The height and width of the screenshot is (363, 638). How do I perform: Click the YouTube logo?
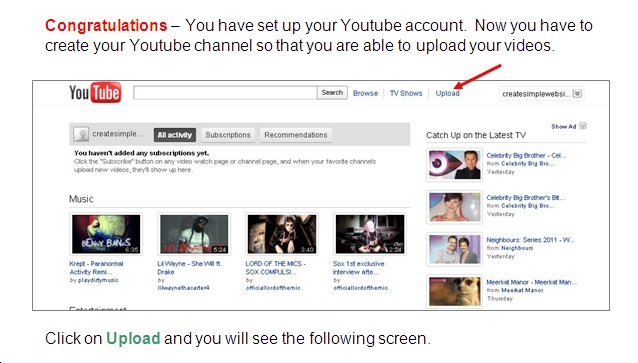click(x=95, y=92)
